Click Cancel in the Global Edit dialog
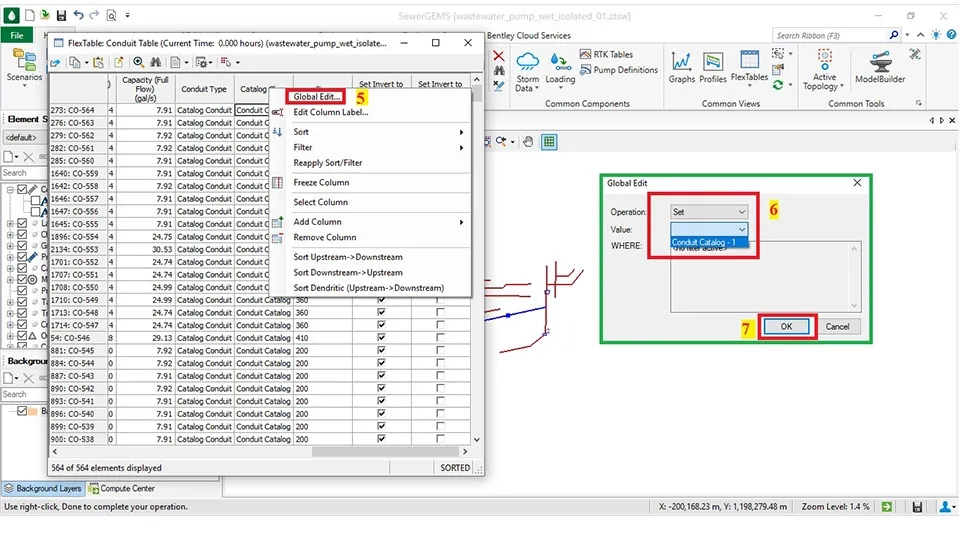This screenshot has width=960, height=548. tap(837, 327)
